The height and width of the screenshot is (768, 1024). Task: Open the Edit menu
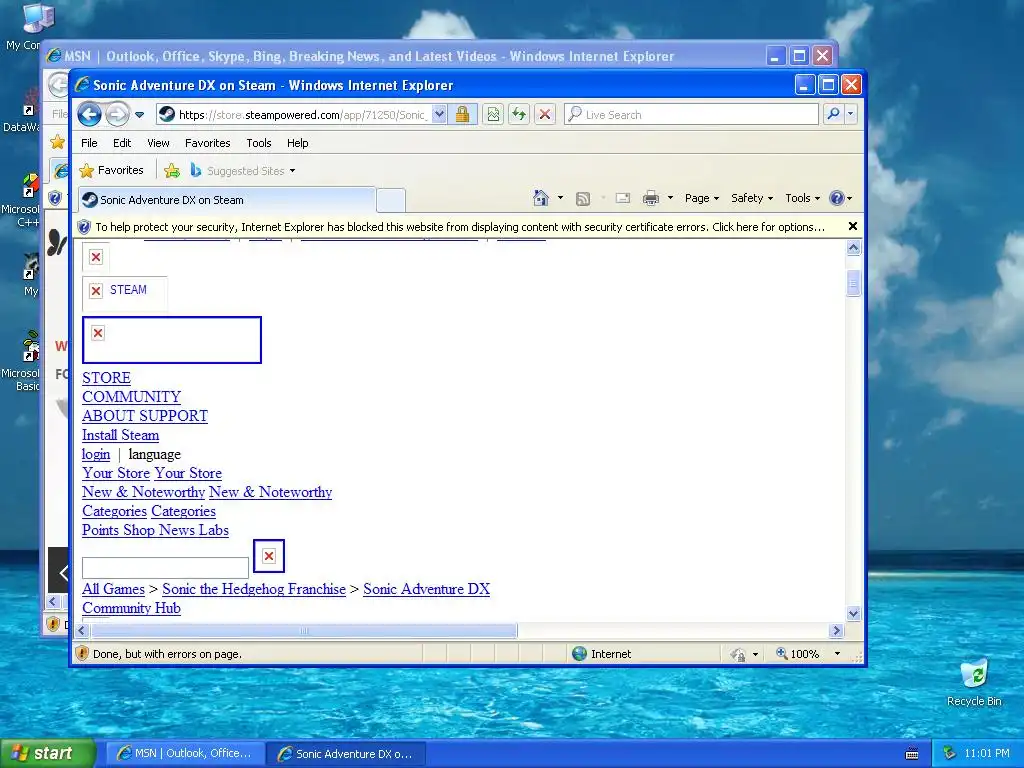click(121, 143)
